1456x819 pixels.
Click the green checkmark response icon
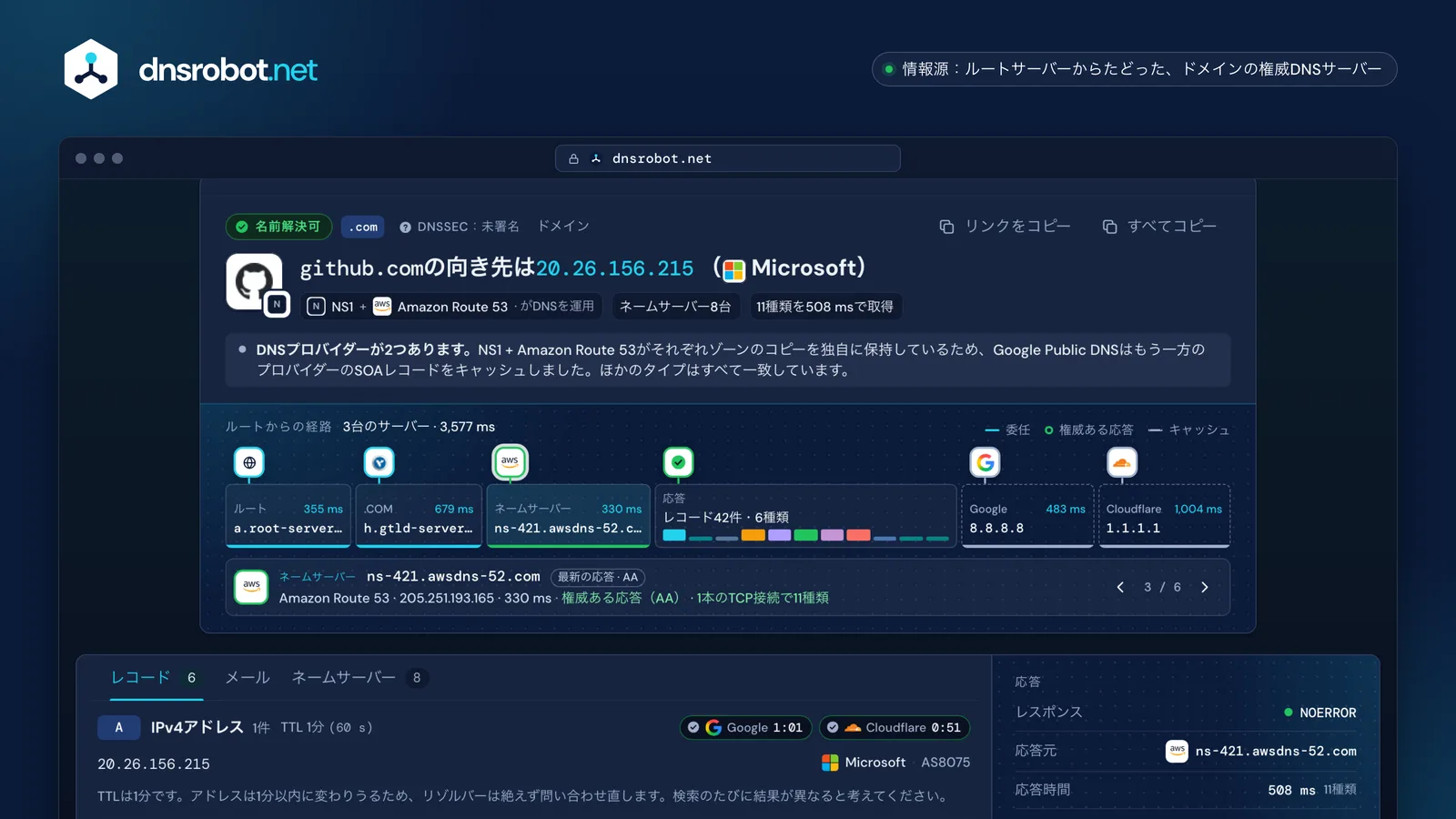pos(678,462)
